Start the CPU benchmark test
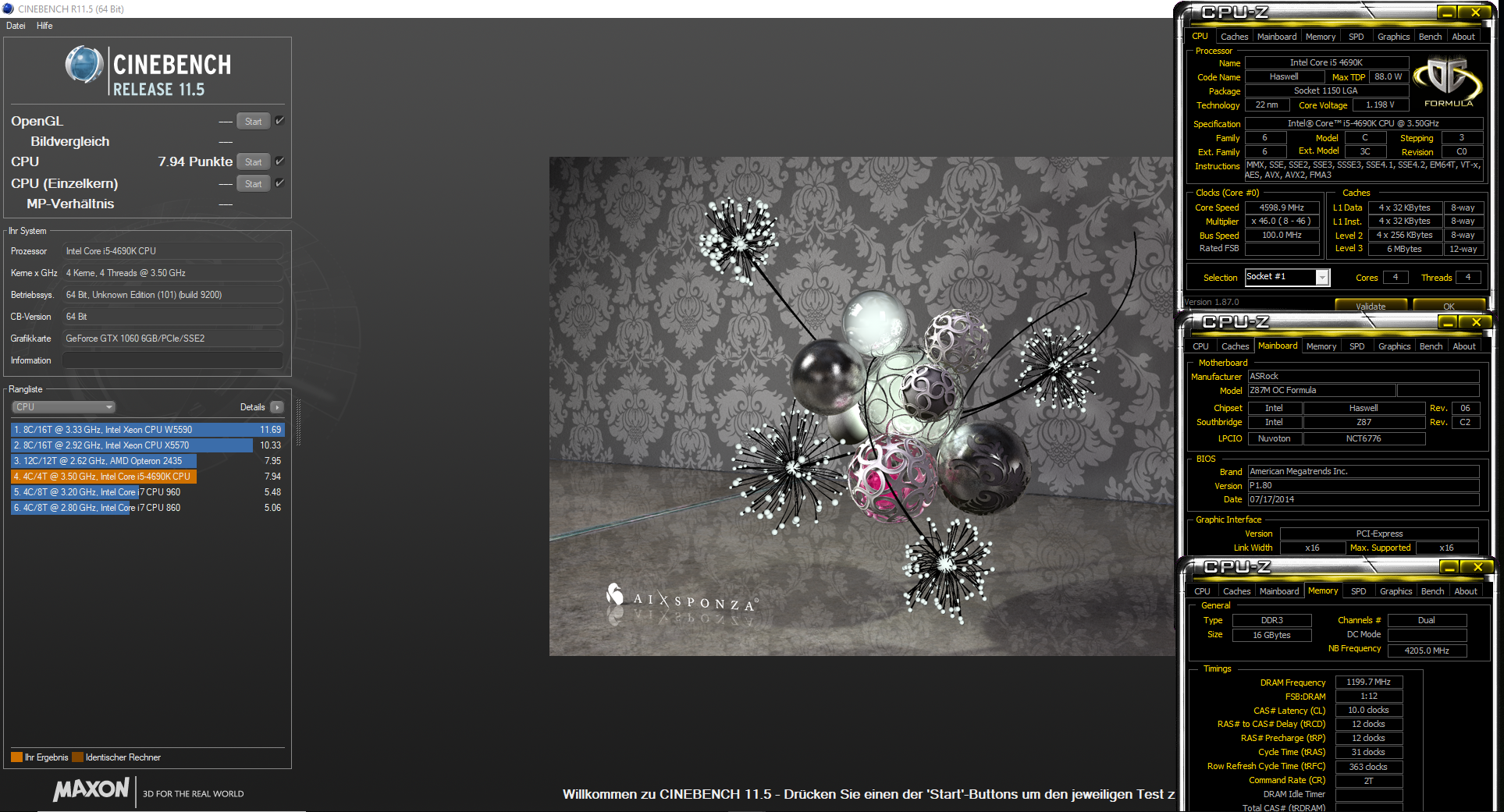This screenshot has height=812, width=1504. (253, 161)
